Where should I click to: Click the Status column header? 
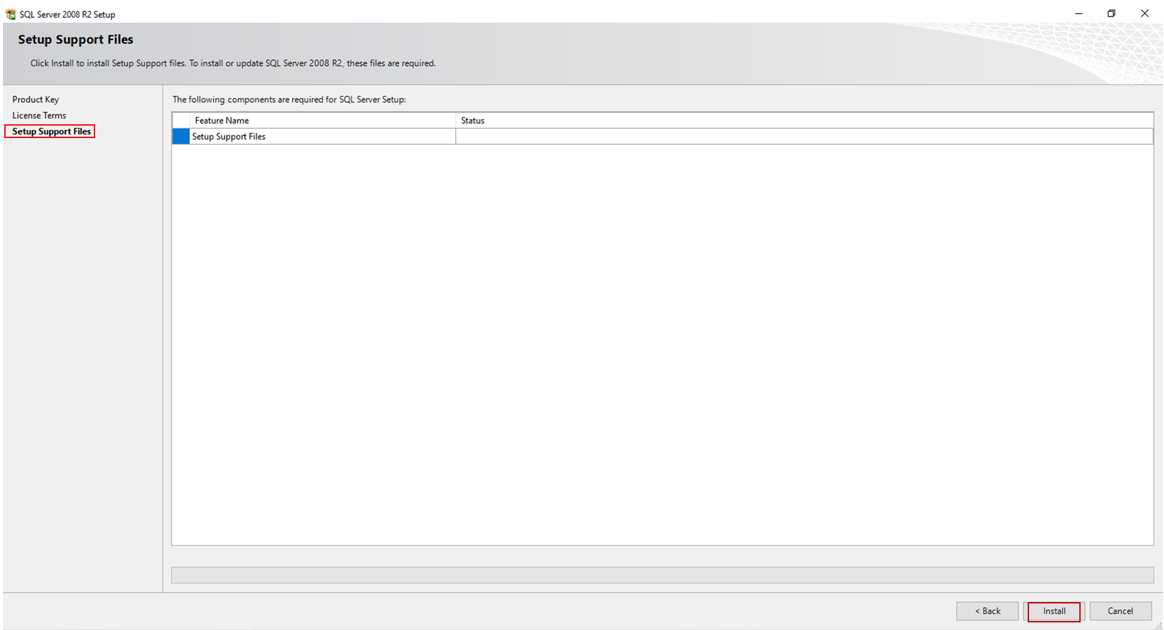(804, 120)
